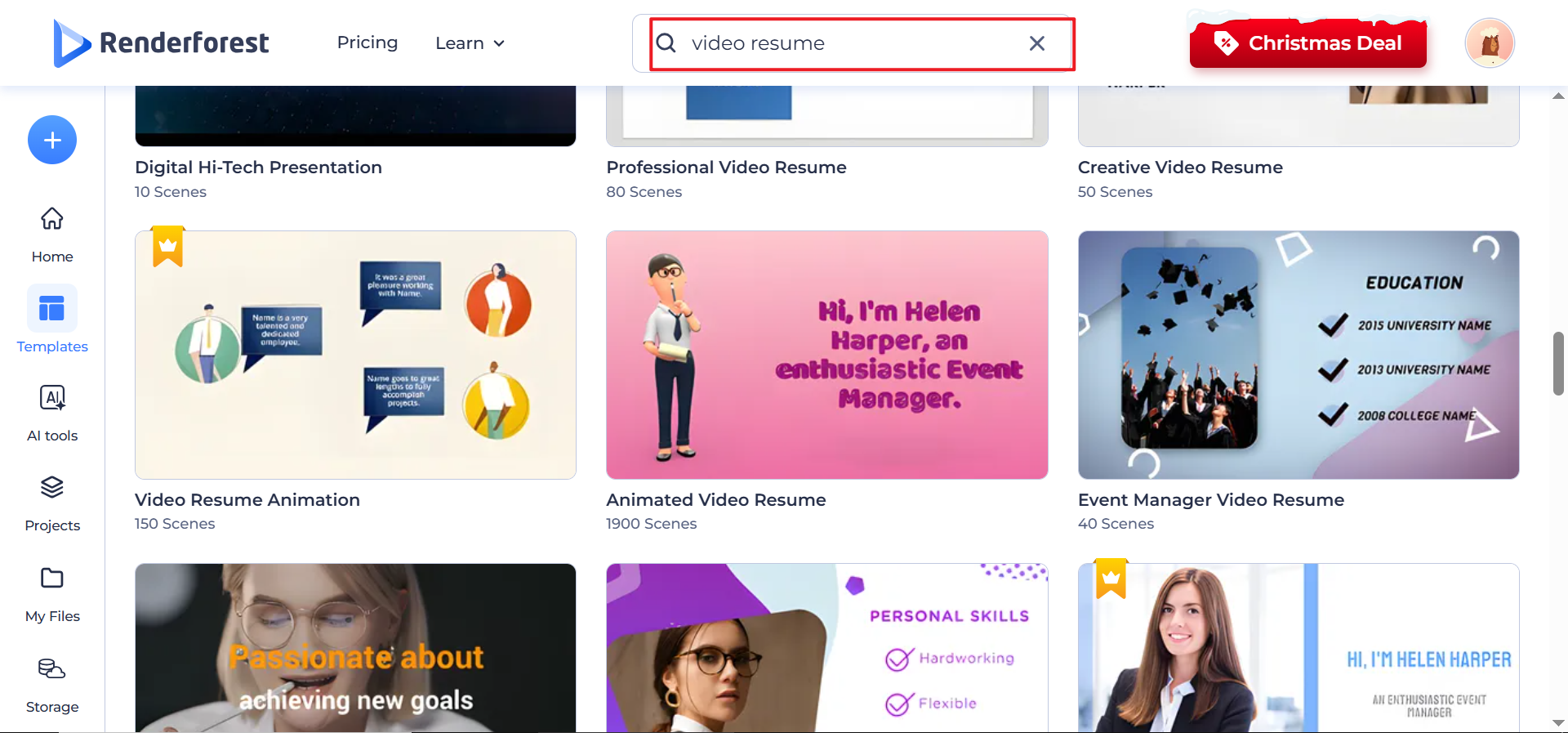Click the blue plus create button
The width and height of the screenshot is (1568, 733).
point(52,140)
